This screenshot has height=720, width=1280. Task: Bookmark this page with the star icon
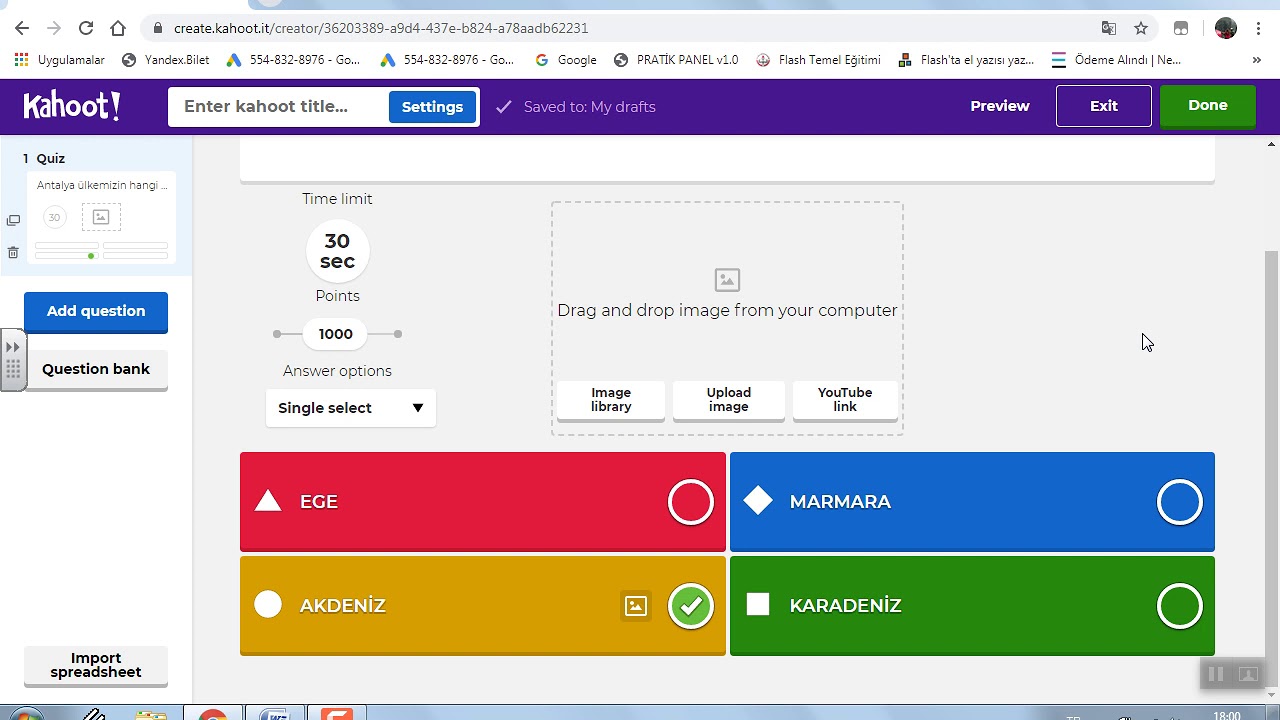click(x=1141, y=28)
